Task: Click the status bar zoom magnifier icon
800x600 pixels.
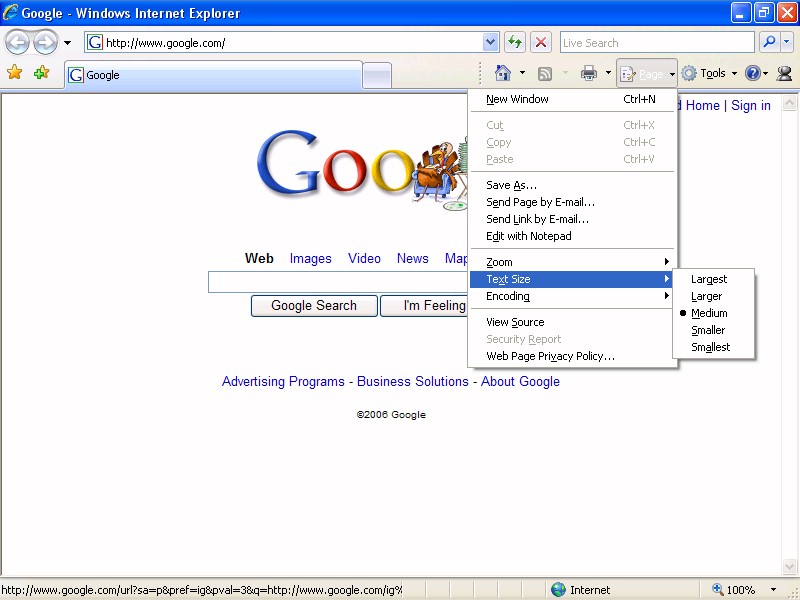Action: click(718, 589)
